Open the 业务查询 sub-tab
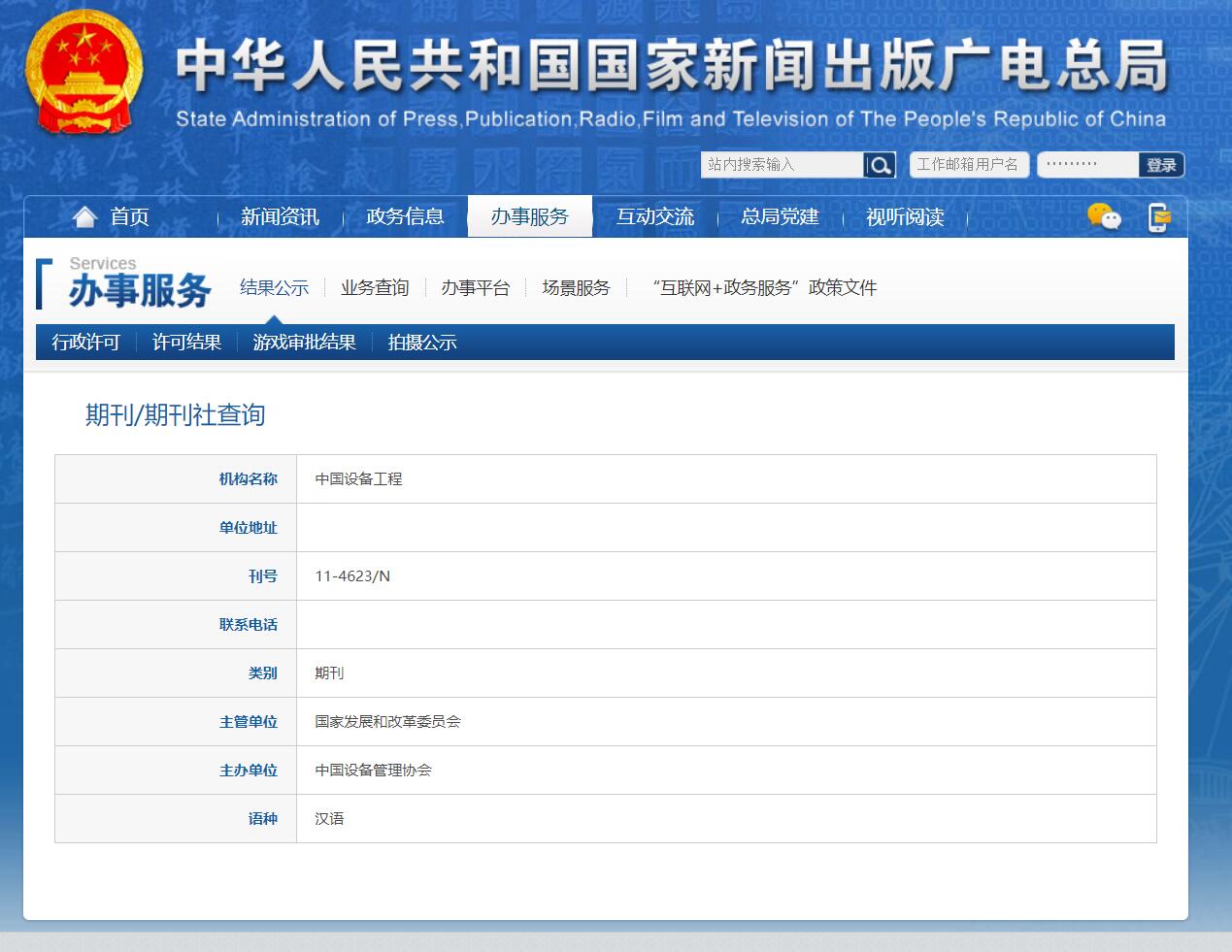Image resolution: width=1232 pixels, height=952 pixels. pos(375,287)
